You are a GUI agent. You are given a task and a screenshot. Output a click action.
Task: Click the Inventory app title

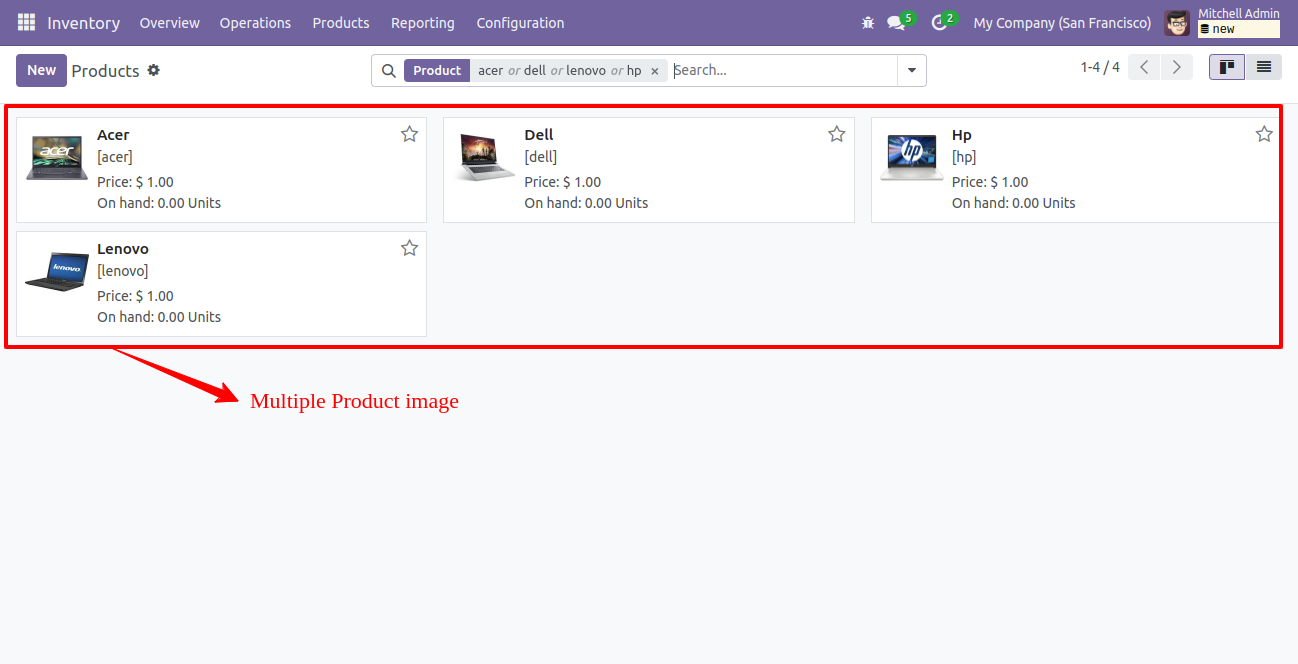(x=83, y=22)
